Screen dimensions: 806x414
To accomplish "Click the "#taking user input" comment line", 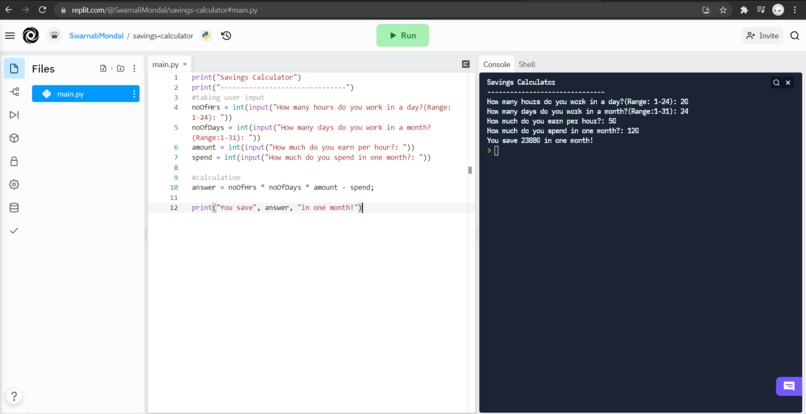I will 228,97.
